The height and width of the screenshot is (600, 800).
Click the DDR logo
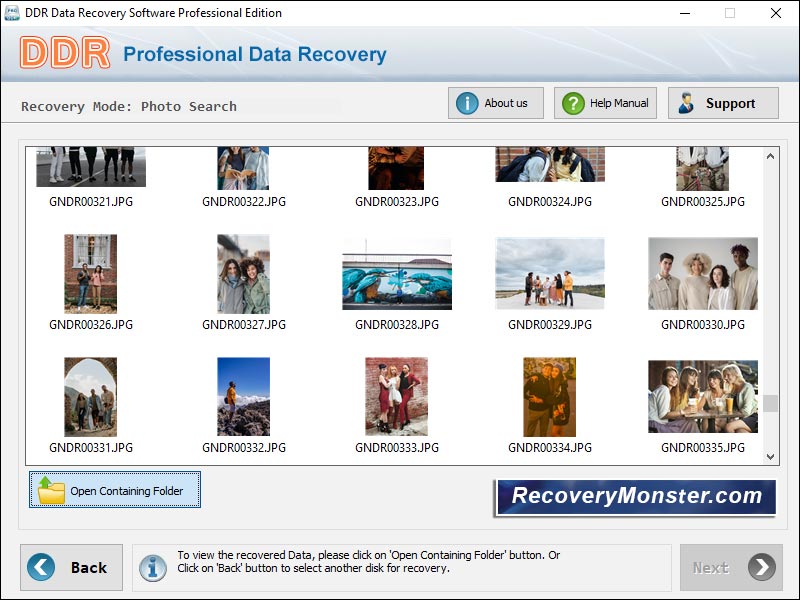point(65,53)
